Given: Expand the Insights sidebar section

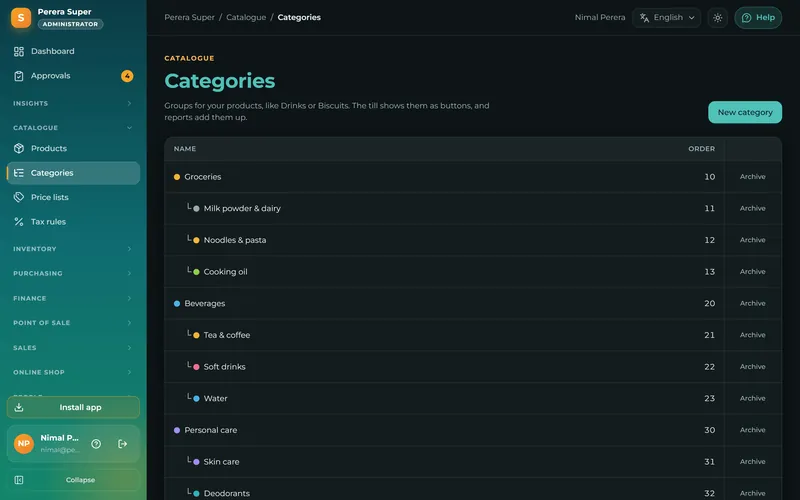Looking at the screenshot, I should pyautogui.click(x=73, y=104).
